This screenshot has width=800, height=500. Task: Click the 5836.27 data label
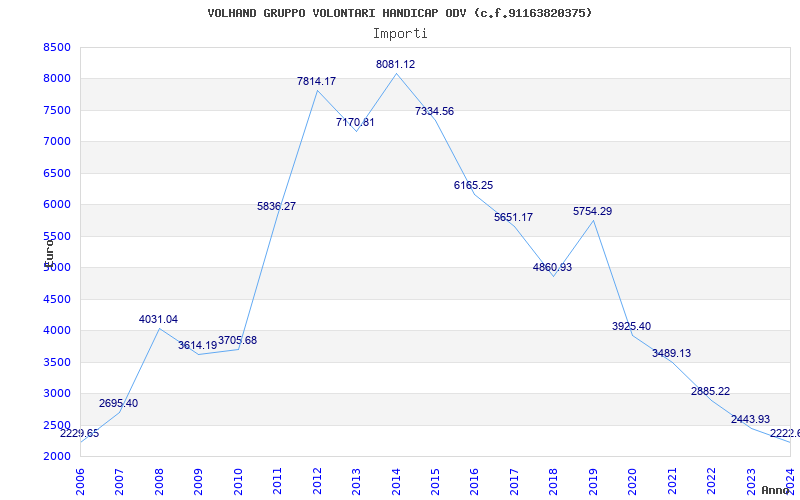pos(277,206)
